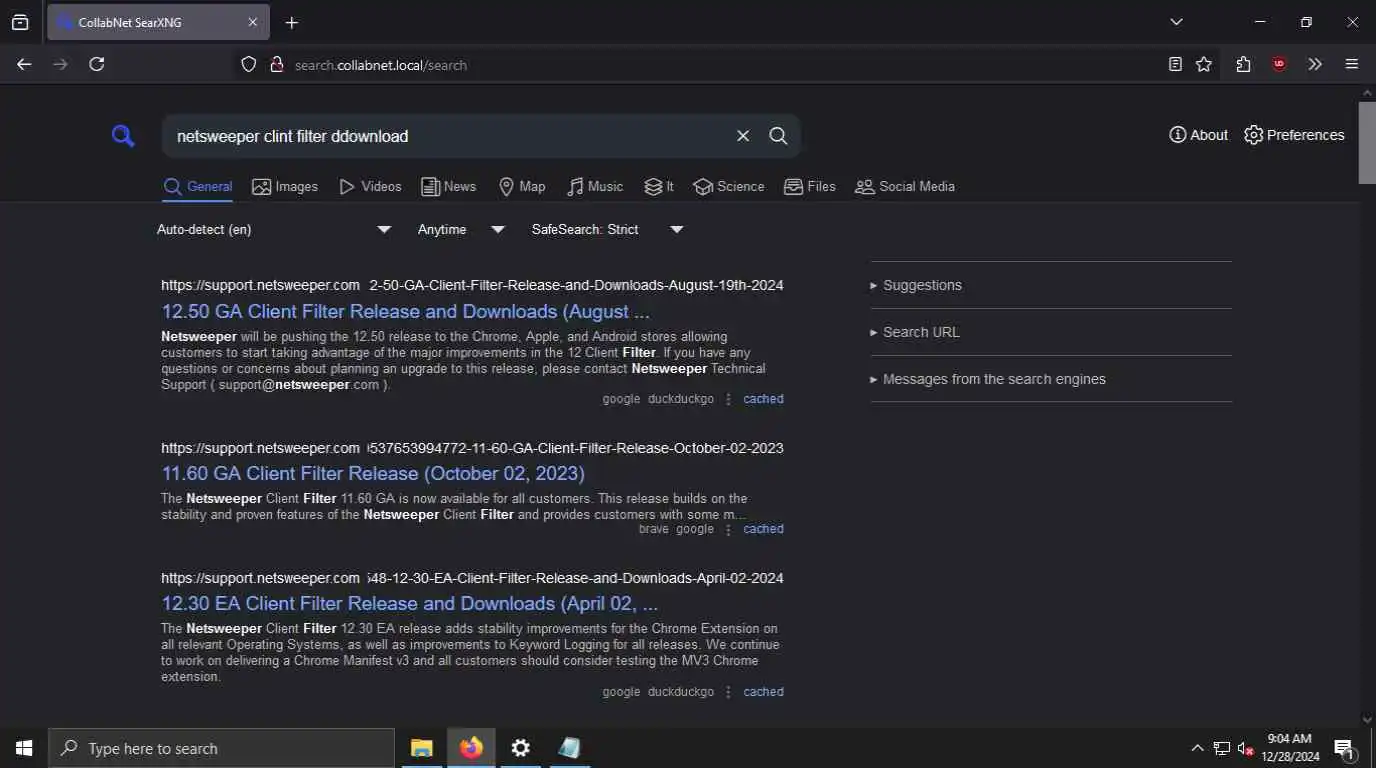Open the 11.60 GA Client Filter Release result
Screen dimensions: 1376x768
pos(373,474)
